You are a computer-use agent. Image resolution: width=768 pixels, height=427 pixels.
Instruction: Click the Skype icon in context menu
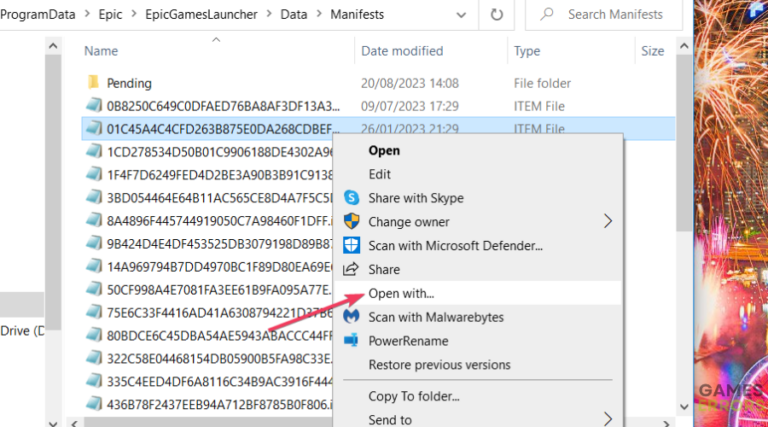351,198
